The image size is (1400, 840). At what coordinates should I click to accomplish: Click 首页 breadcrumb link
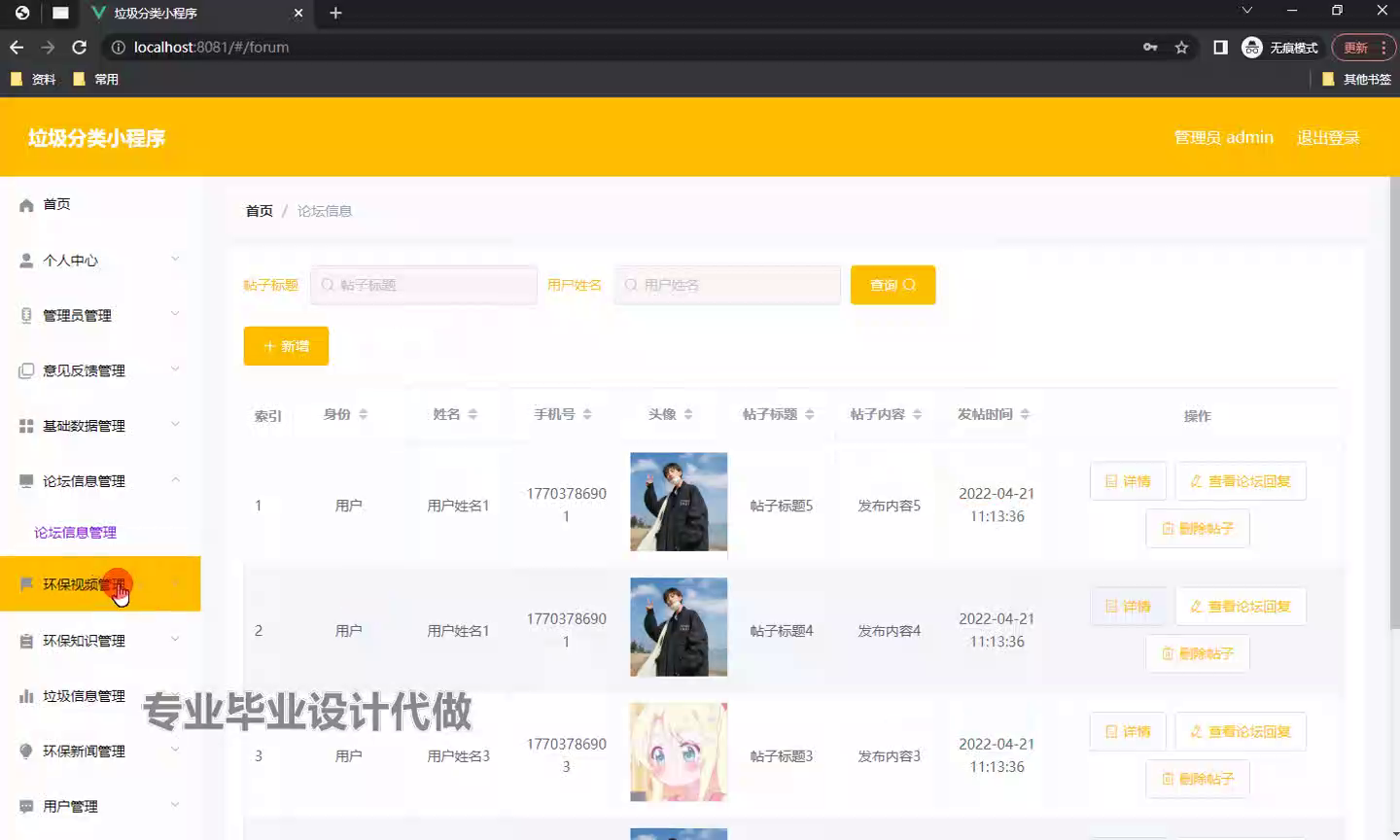coord(260,211)
